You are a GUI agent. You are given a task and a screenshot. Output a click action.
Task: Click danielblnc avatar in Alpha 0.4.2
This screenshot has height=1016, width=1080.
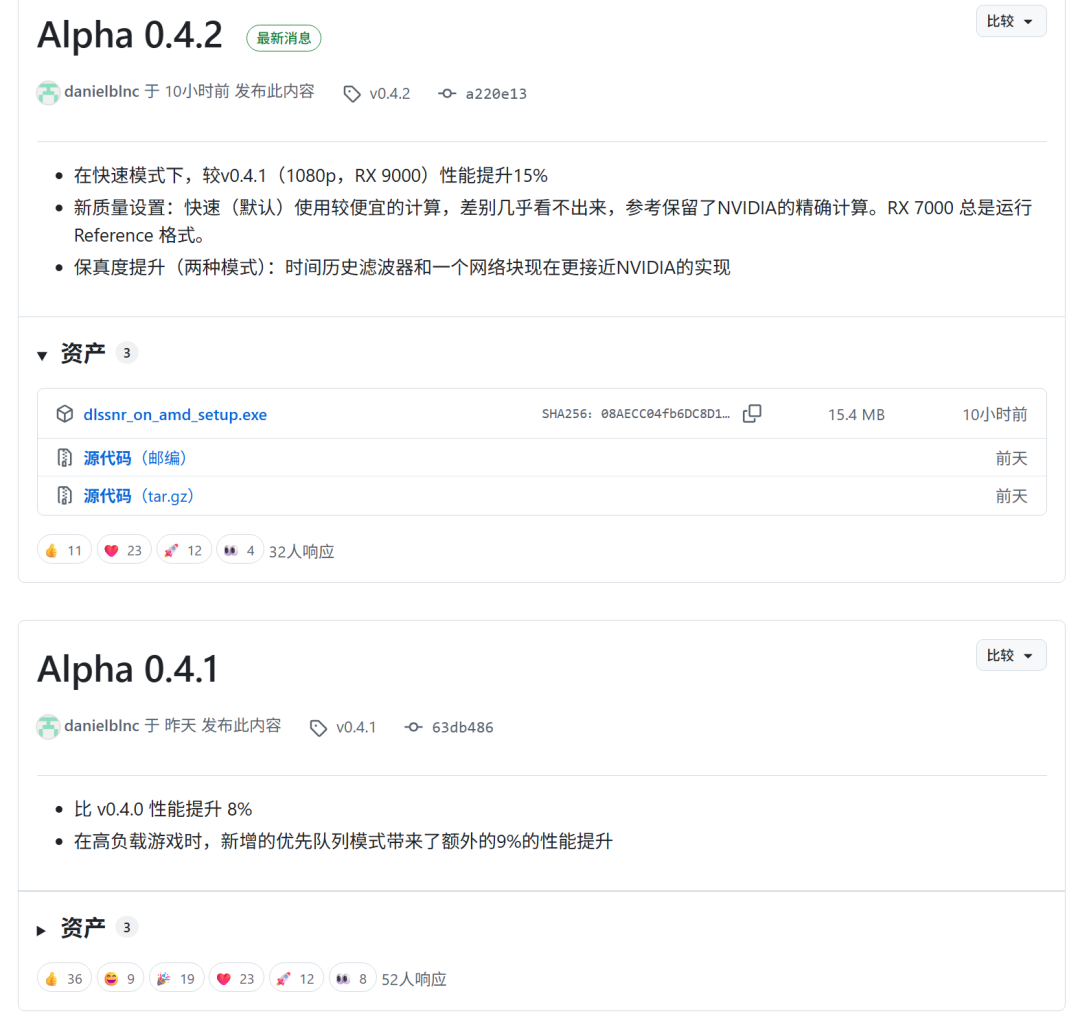coord(48,93)
